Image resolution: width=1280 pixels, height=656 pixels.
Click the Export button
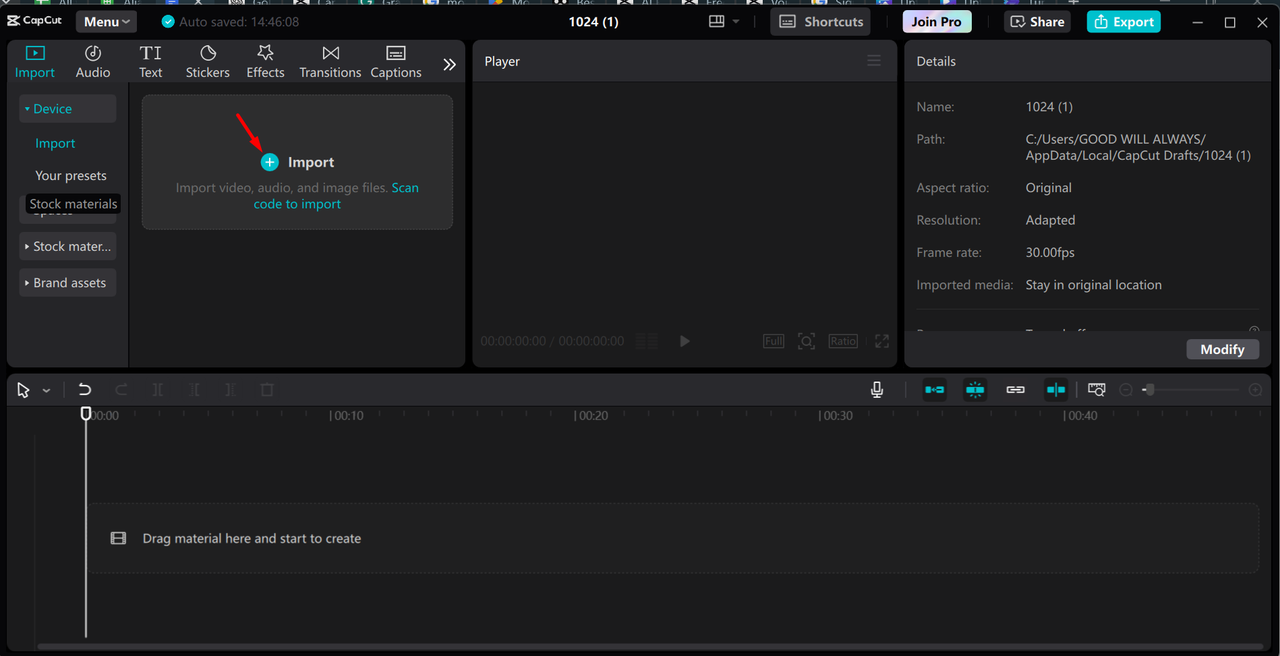point(1124,21)
